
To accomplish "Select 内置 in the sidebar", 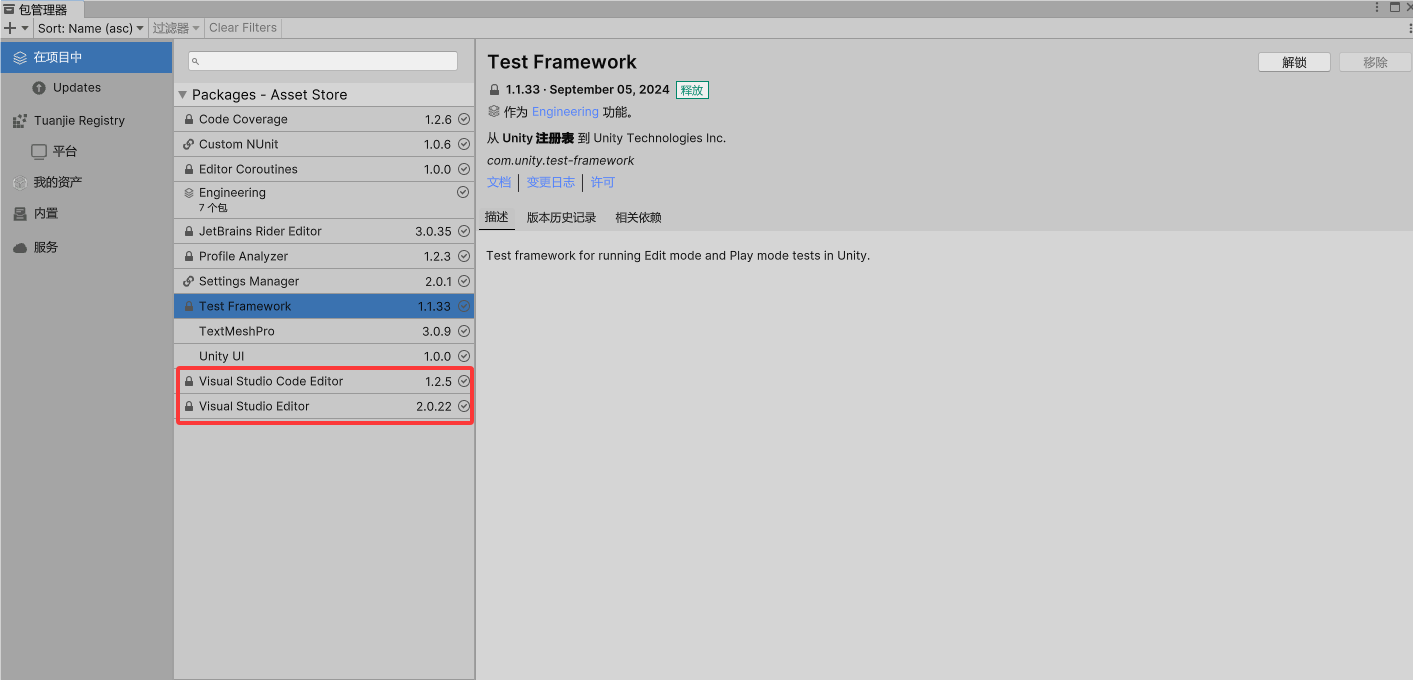I will (x=46, y=214).
